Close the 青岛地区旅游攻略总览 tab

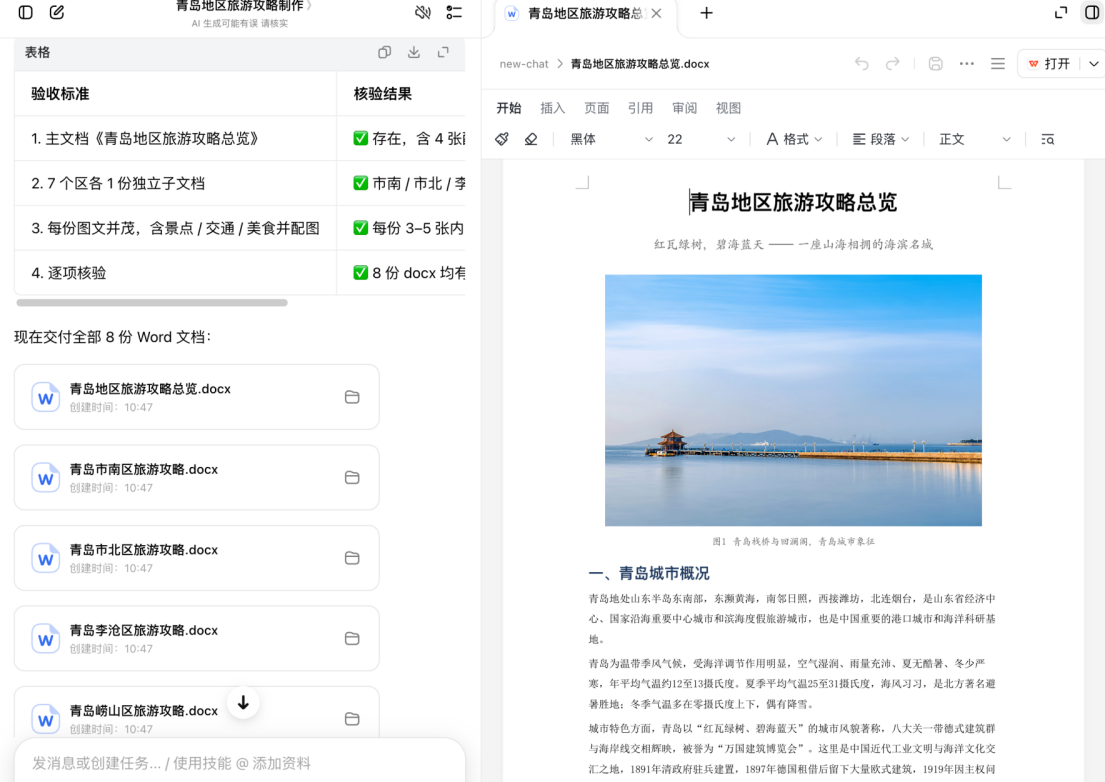656,13
